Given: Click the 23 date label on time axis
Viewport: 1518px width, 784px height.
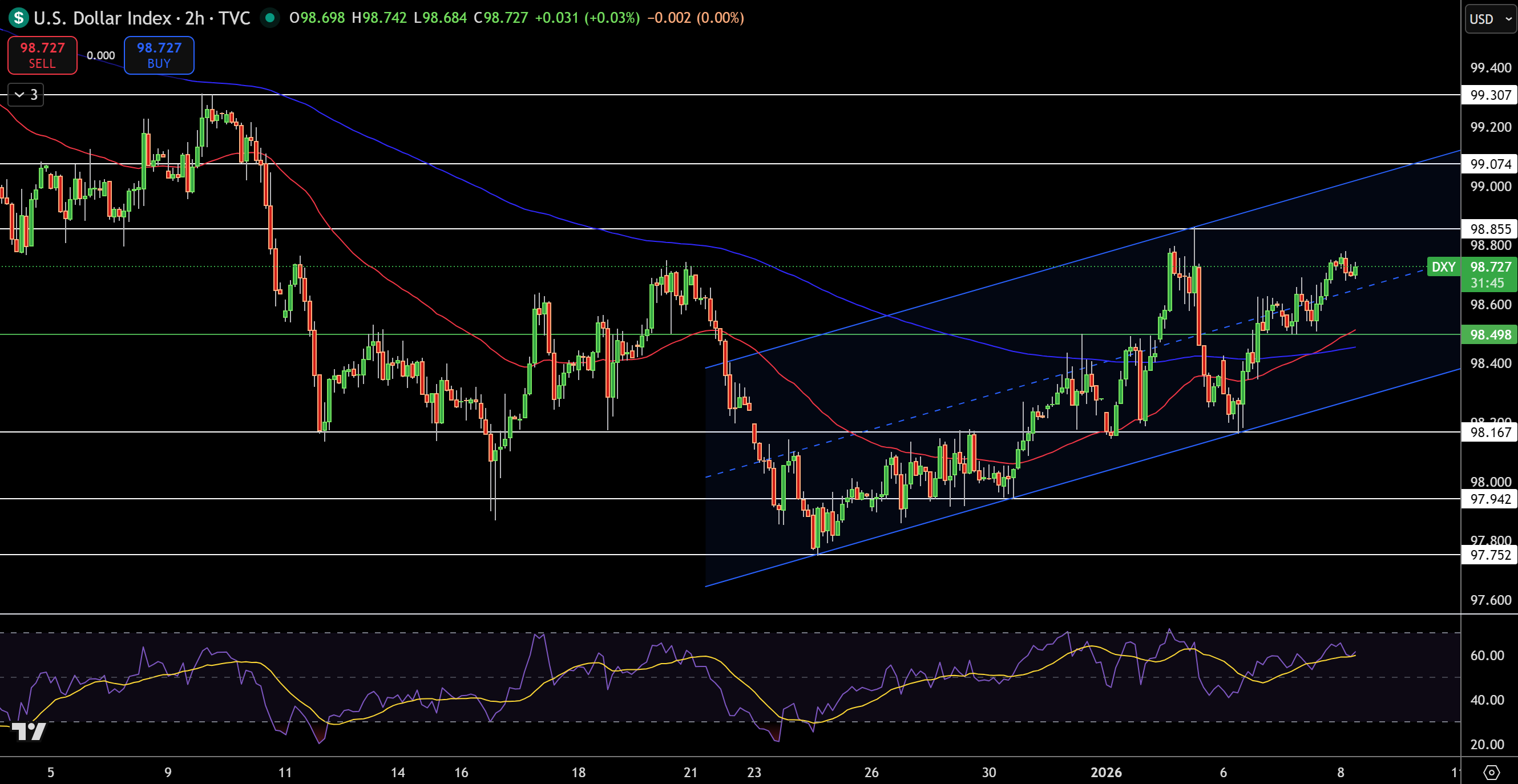Looking at the screenshot, I should pyautogui.click(x=754, y=772).
